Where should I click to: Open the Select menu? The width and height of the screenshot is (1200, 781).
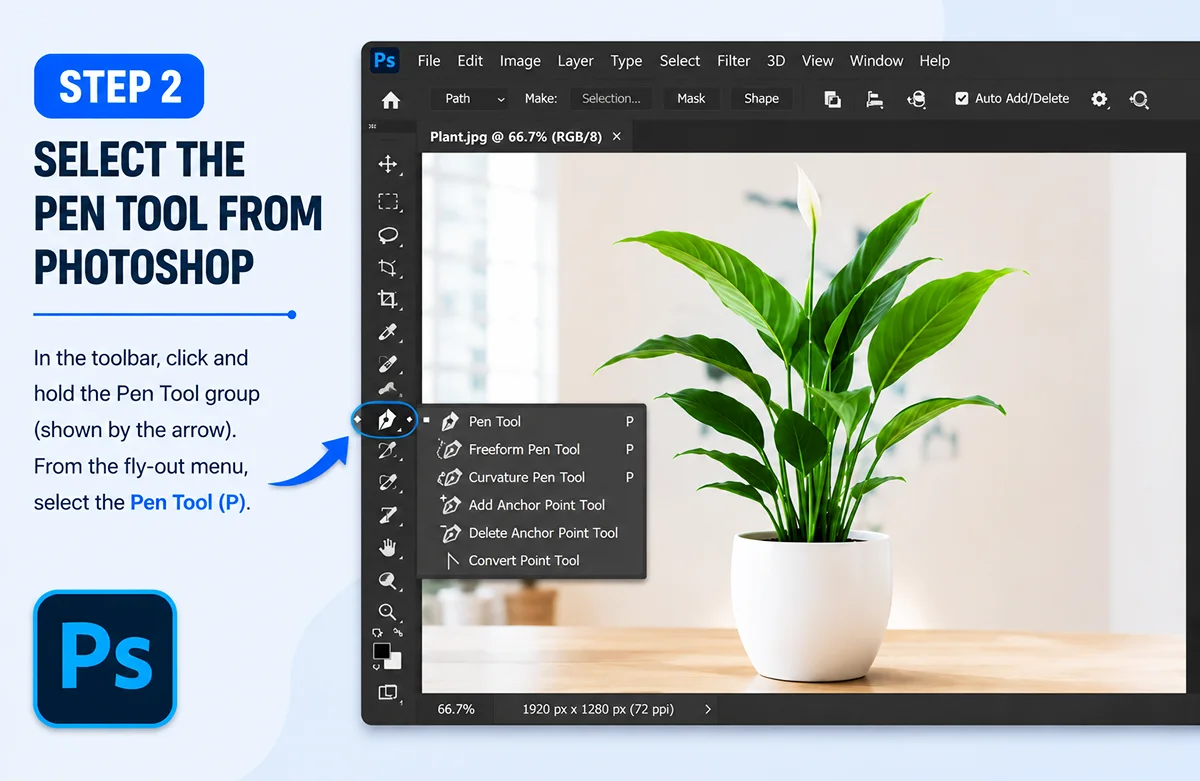click(680, 61)
